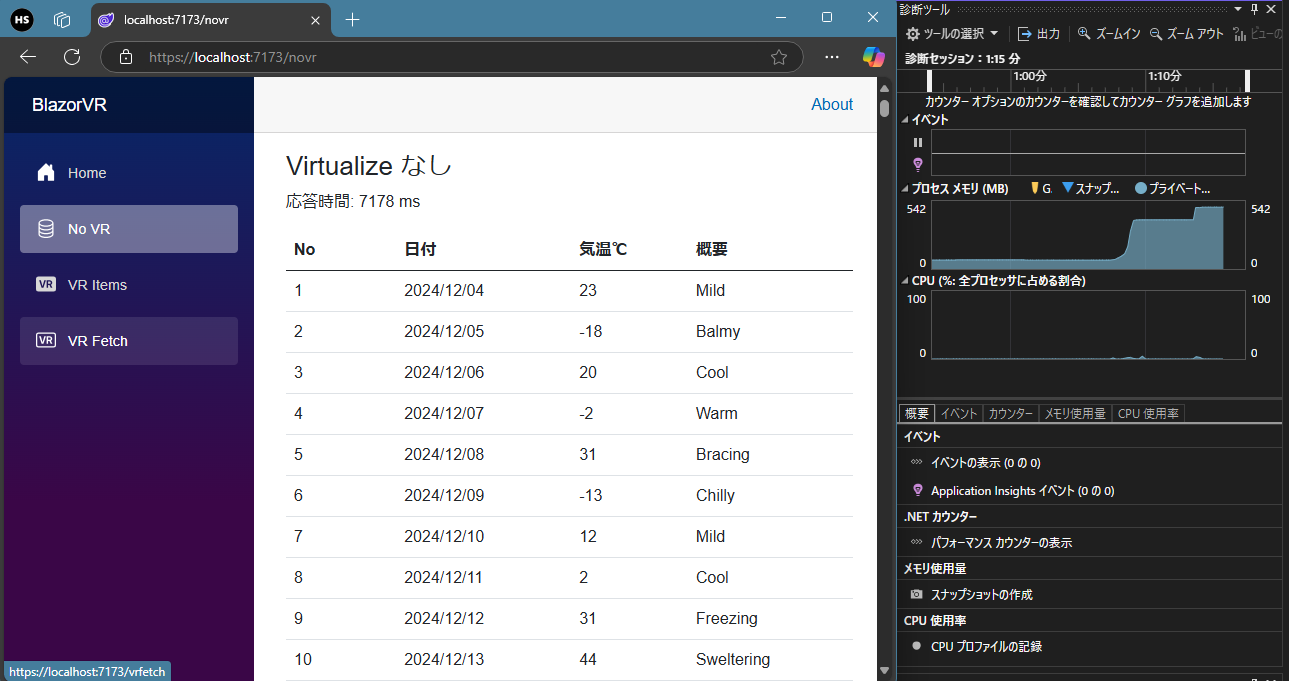Switch to the 概要 summary tab

click(x=917, y=413)
